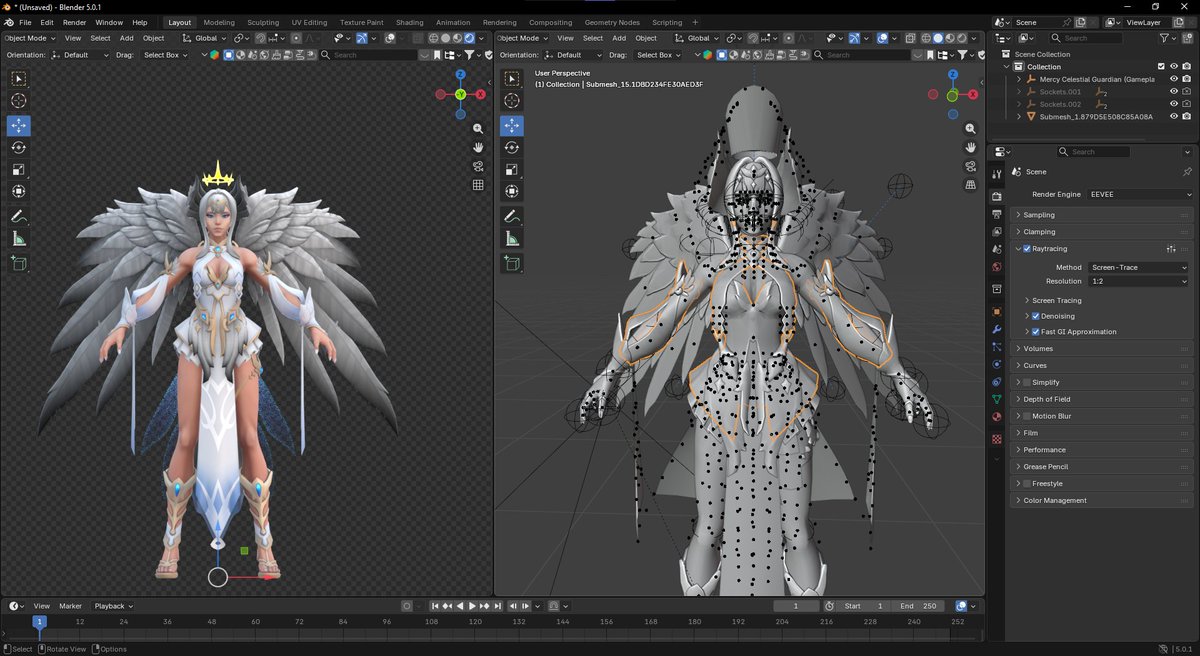This screenshot has width=1200, height=656.
Task: Open the Render Engine EEVEE dropdown
Action: click(x=1137, y=194)
